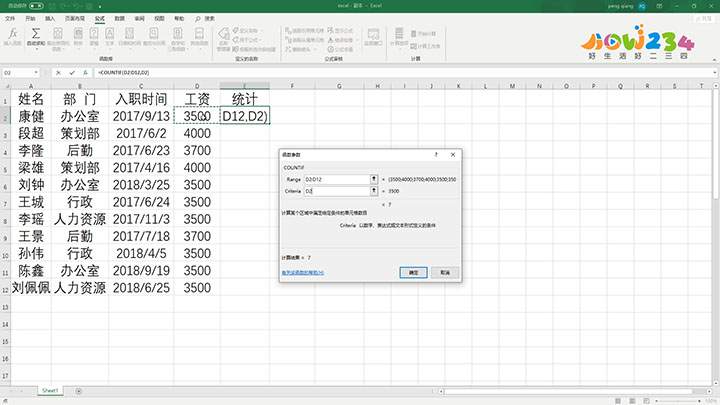The height and width of the screenshot is (405, 720).
Task: Expand the AutoSum dropdown arrow
Action: coord(36,49)
